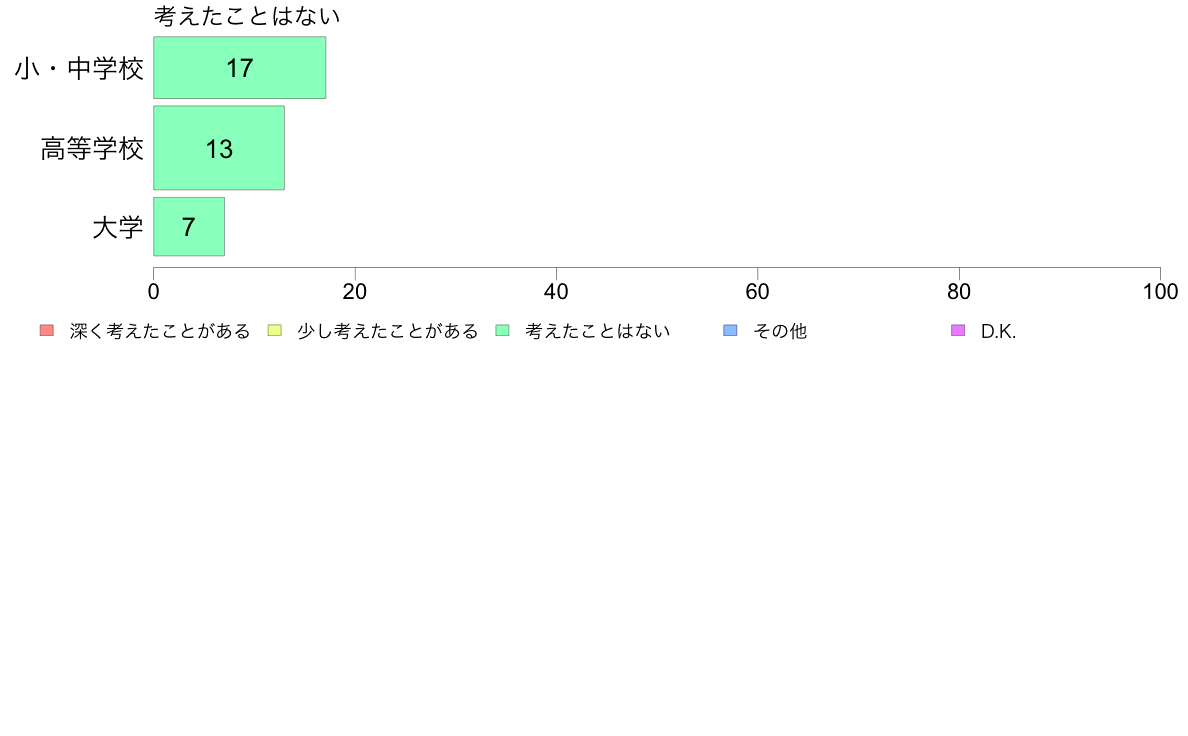
Task: Click the D.K. legend label
Action: click(x=998, y=331)
